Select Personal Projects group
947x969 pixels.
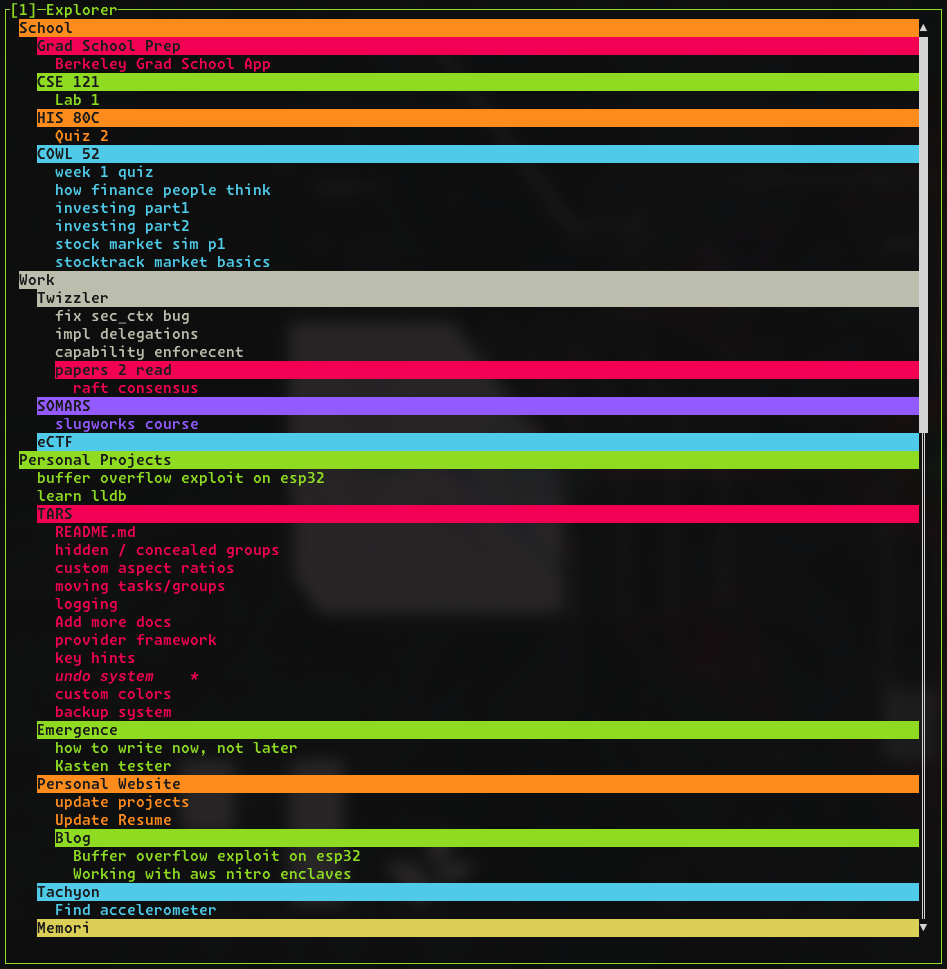click(x=469, y=460)
